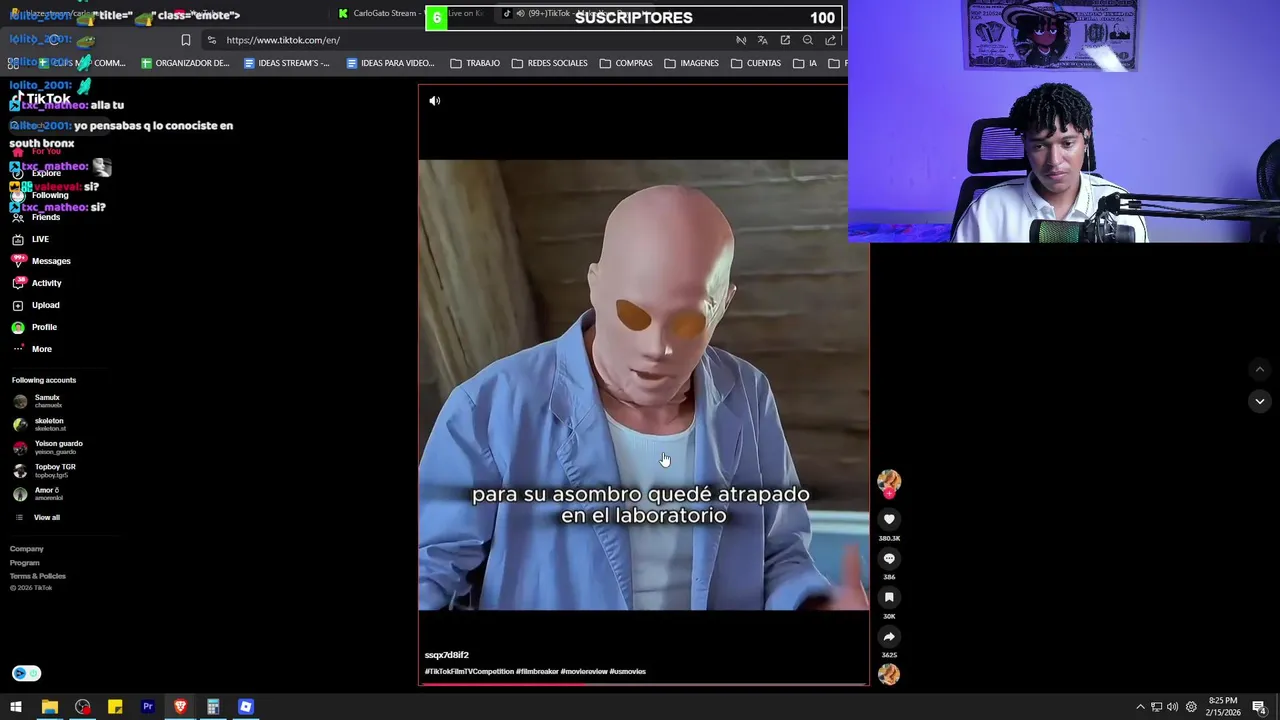
Task: Open spinning sound disc below share icon
Action: click(889, 675)
